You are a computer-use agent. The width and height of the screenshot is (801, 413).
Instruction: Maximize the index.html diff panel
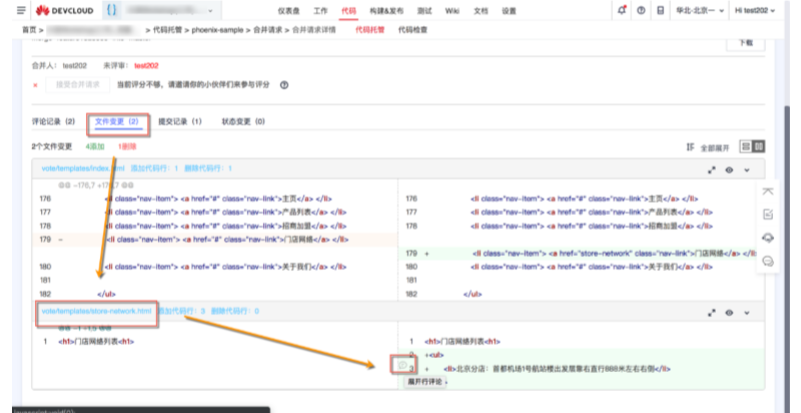[x=712, y=170]
